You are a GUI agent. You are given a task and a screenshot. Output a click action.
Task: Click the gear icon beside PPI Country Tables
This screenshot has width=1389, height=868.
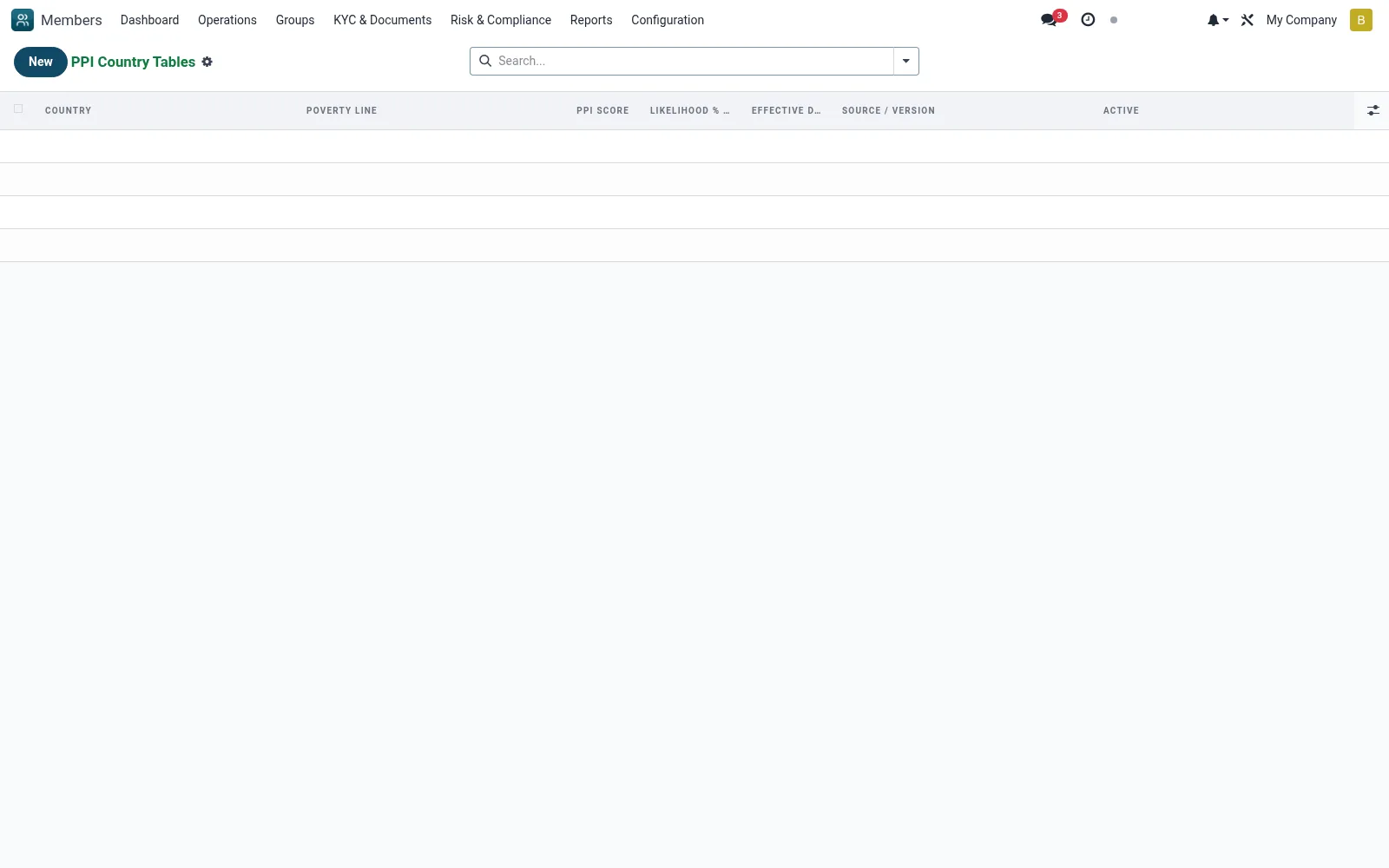pos(207,62)
